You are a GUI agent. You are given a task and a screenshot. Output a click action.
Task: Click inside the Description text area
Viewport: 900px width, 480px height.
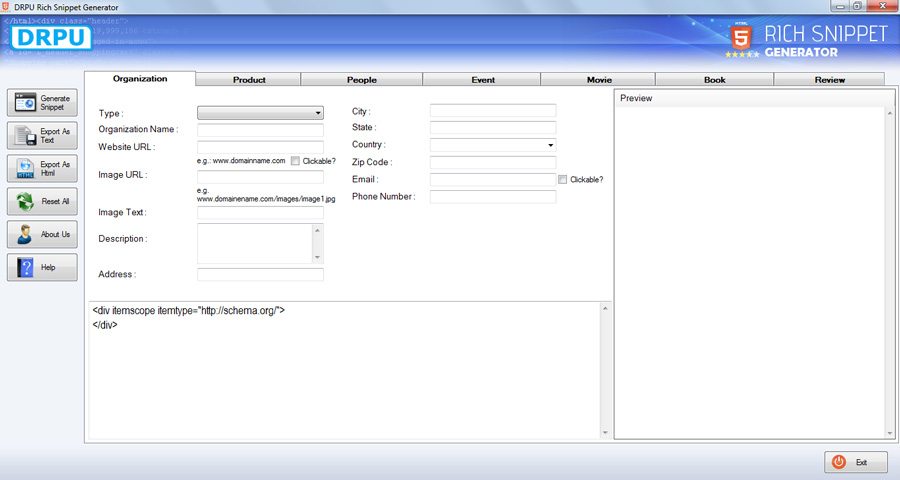(x=255, y=243)
